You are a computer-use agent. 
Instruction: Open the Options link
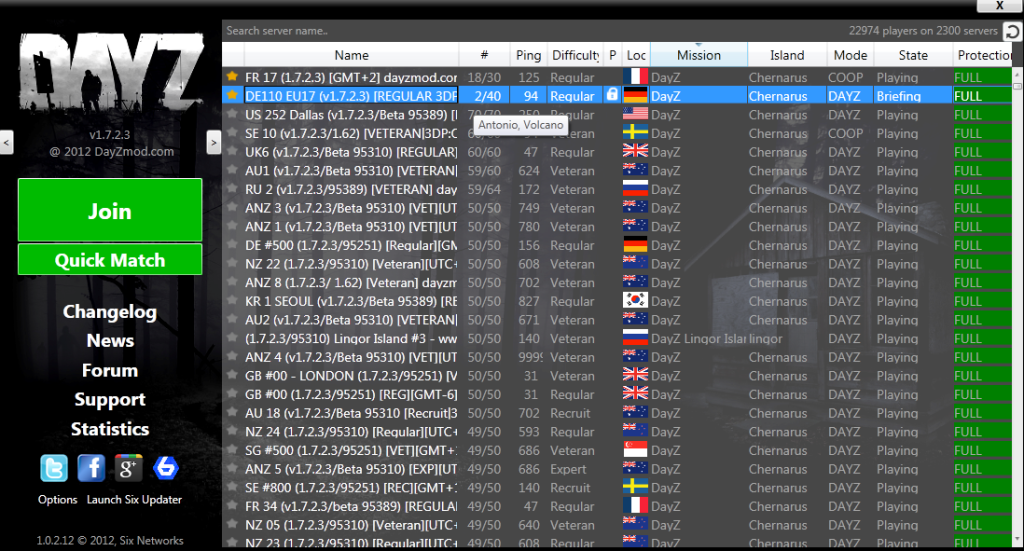(58, 499)
